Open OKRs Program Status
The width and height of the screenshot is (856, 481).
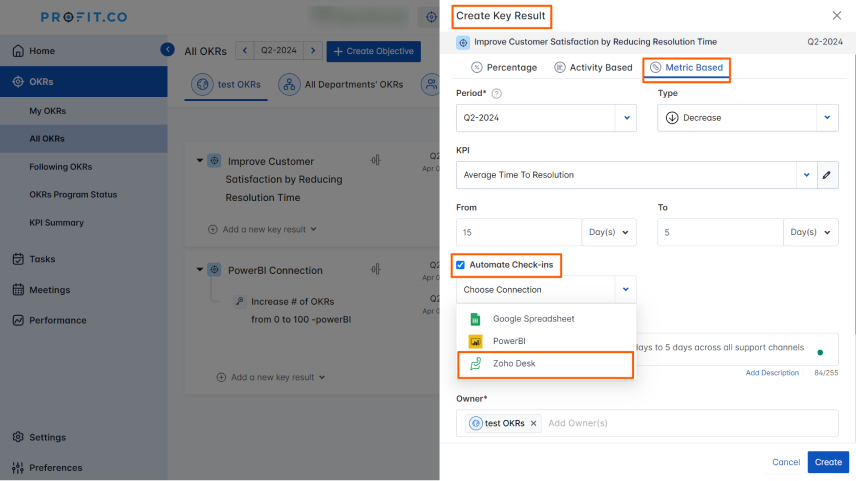73,194
